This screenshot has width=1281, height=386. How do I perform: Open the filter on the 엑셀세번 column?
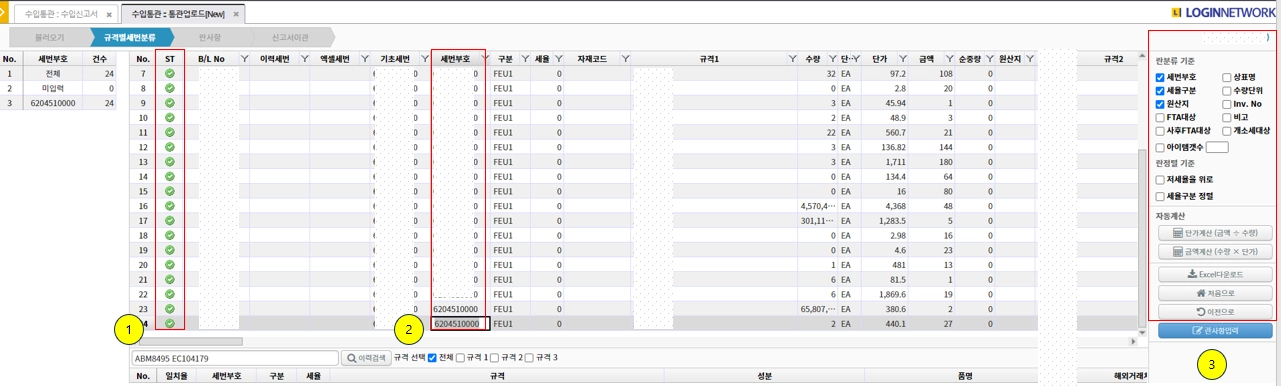click(x=365, y=59)
